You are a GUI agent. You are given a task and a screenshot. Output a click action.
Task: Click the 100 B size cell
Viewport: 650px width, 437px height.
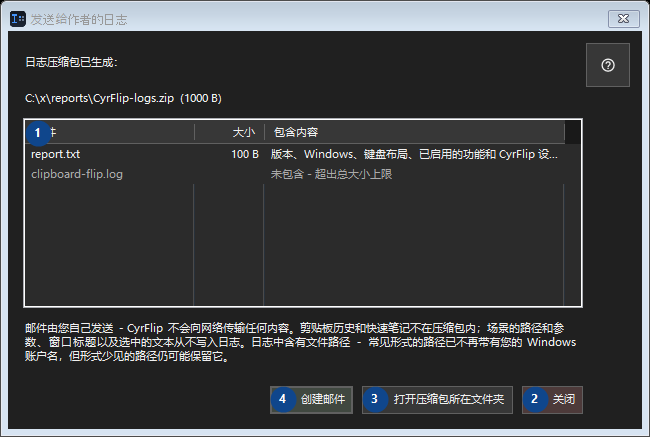(245, 154)
